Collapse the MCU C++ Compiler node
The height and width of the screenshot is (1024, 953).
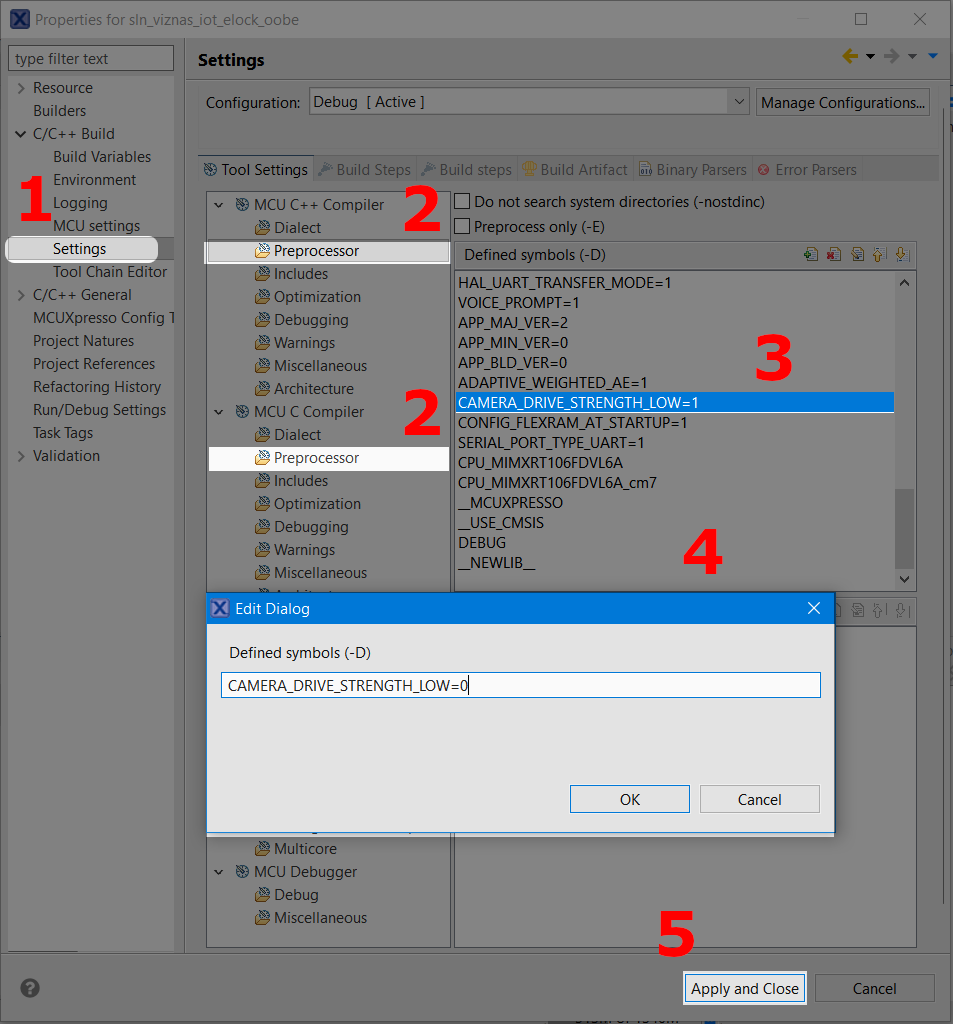(x=220, y=205)
